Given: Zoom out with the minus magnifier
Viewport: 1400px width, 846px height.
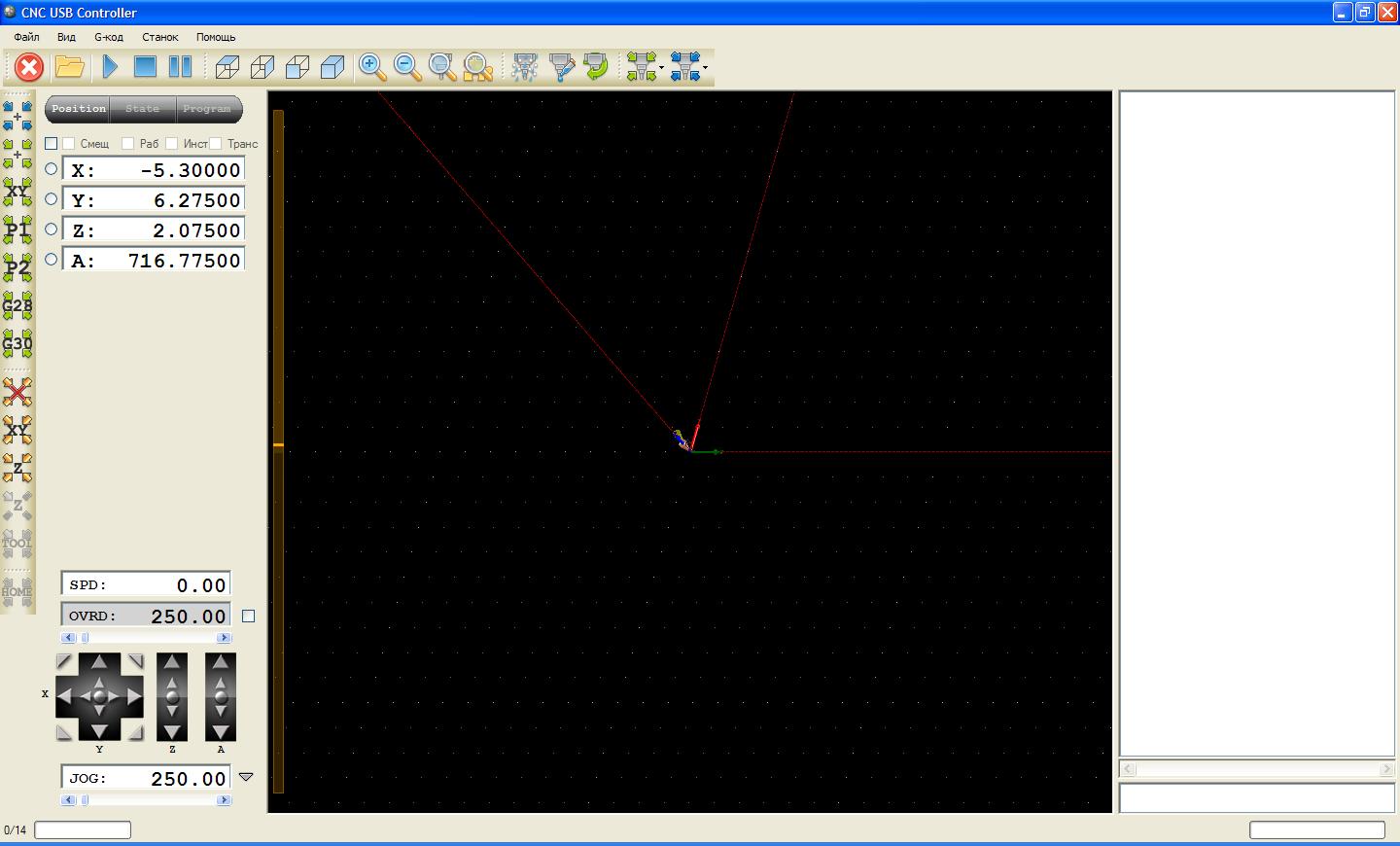Looking at the screenshot, I should [407, 67].
